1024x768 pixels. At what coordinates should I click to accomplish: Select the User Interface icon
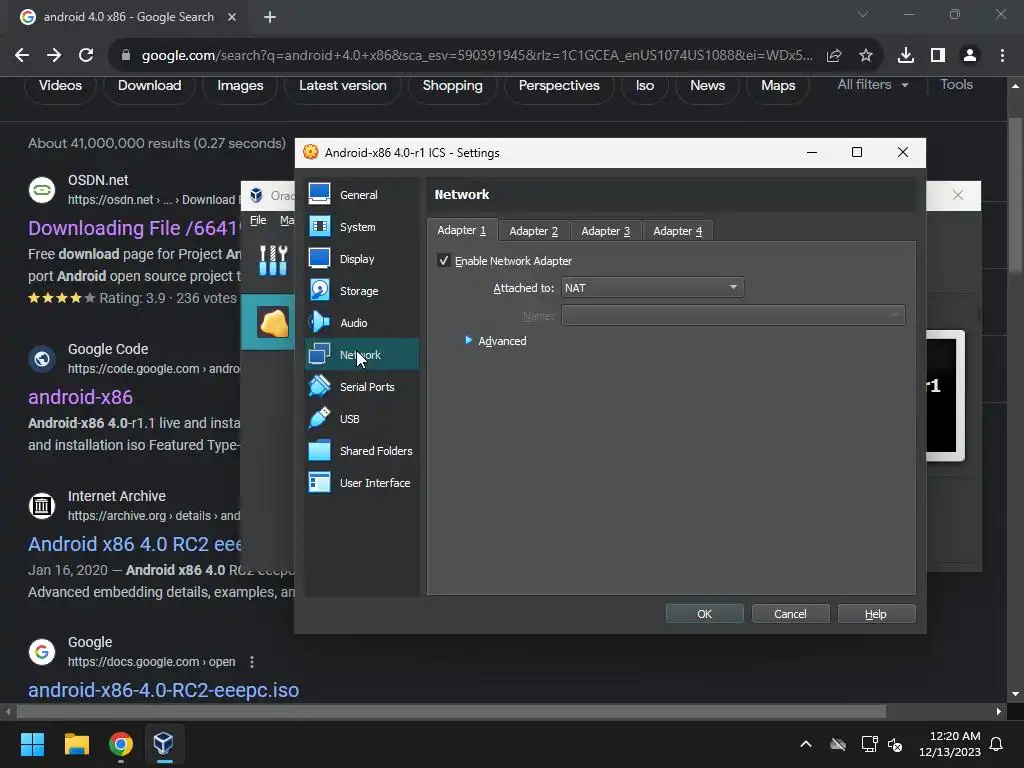319,482
